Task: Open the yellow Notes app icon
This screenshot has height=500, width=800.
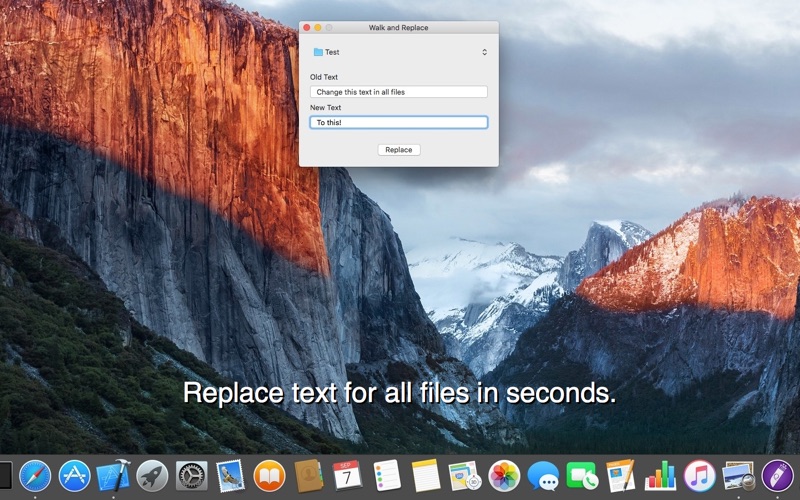Action: point(426,476)
